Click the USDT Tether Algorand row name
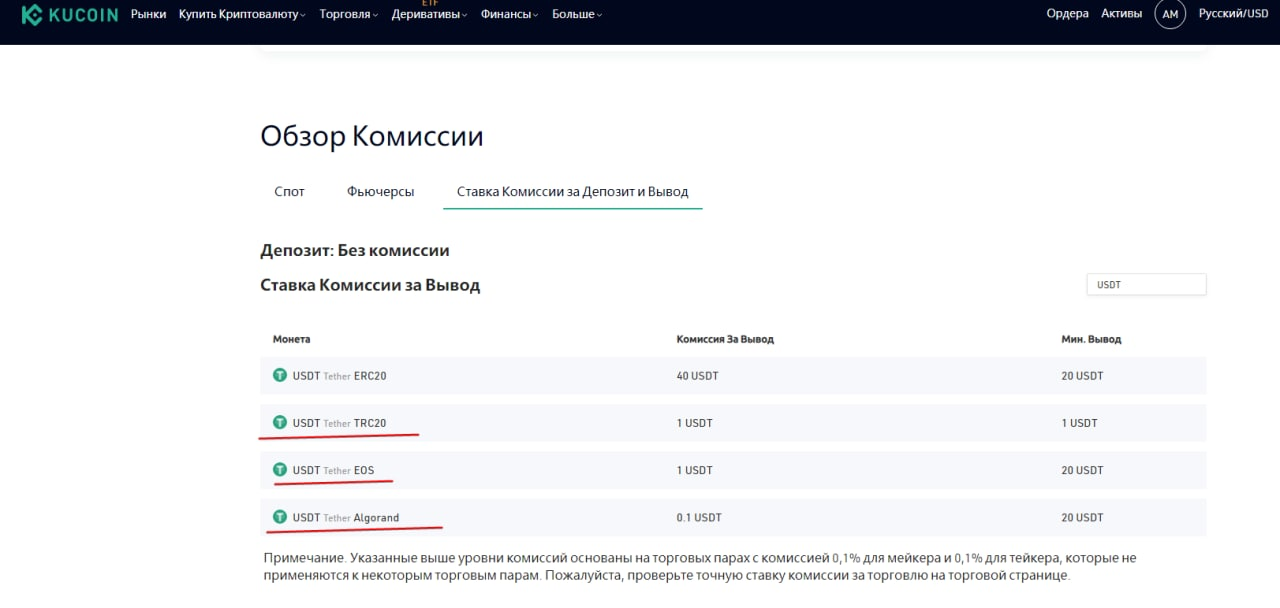 [345, 518]
